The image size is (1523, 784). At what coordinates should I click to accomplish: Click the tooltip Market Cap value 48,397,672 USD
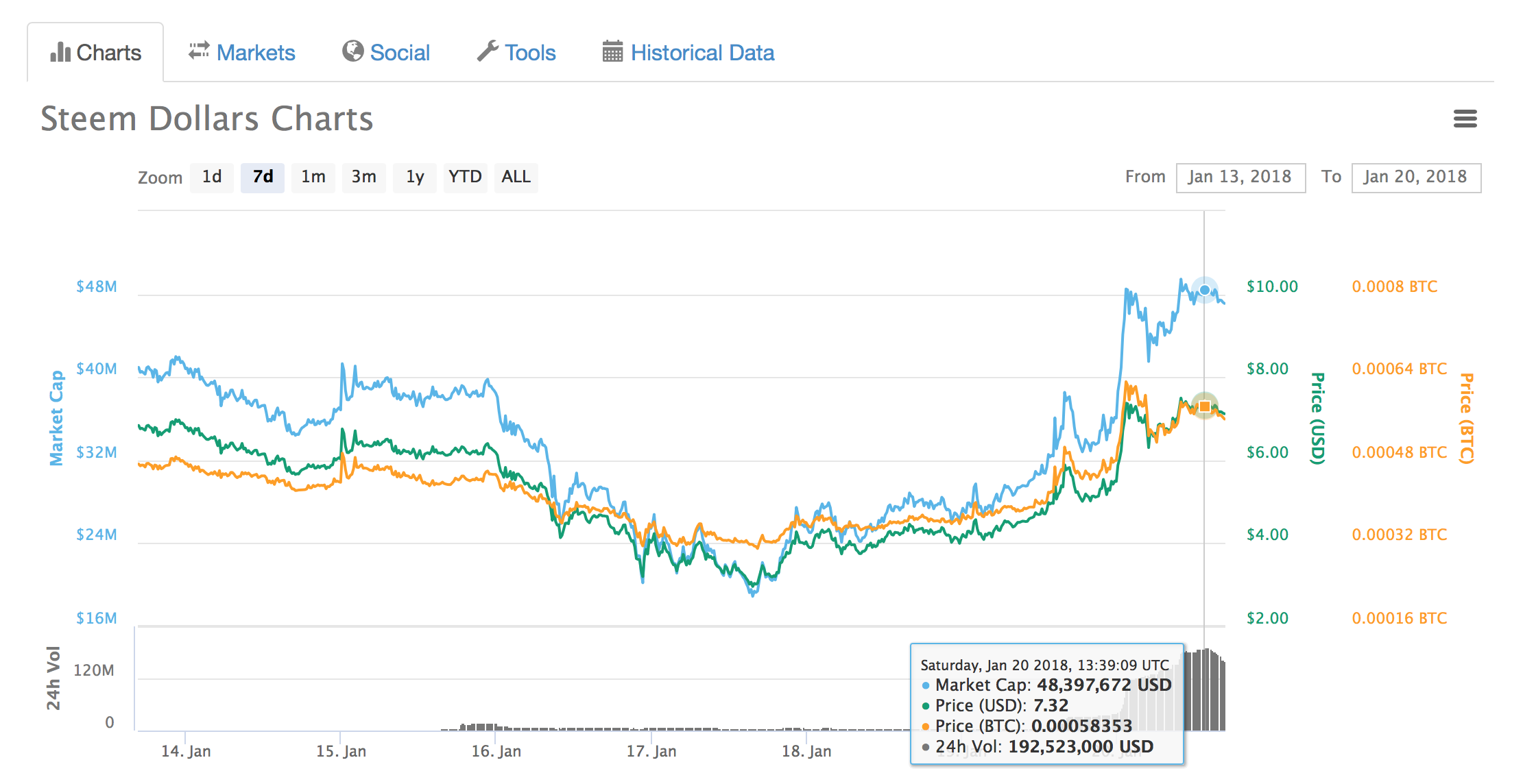coord(1104,685)
